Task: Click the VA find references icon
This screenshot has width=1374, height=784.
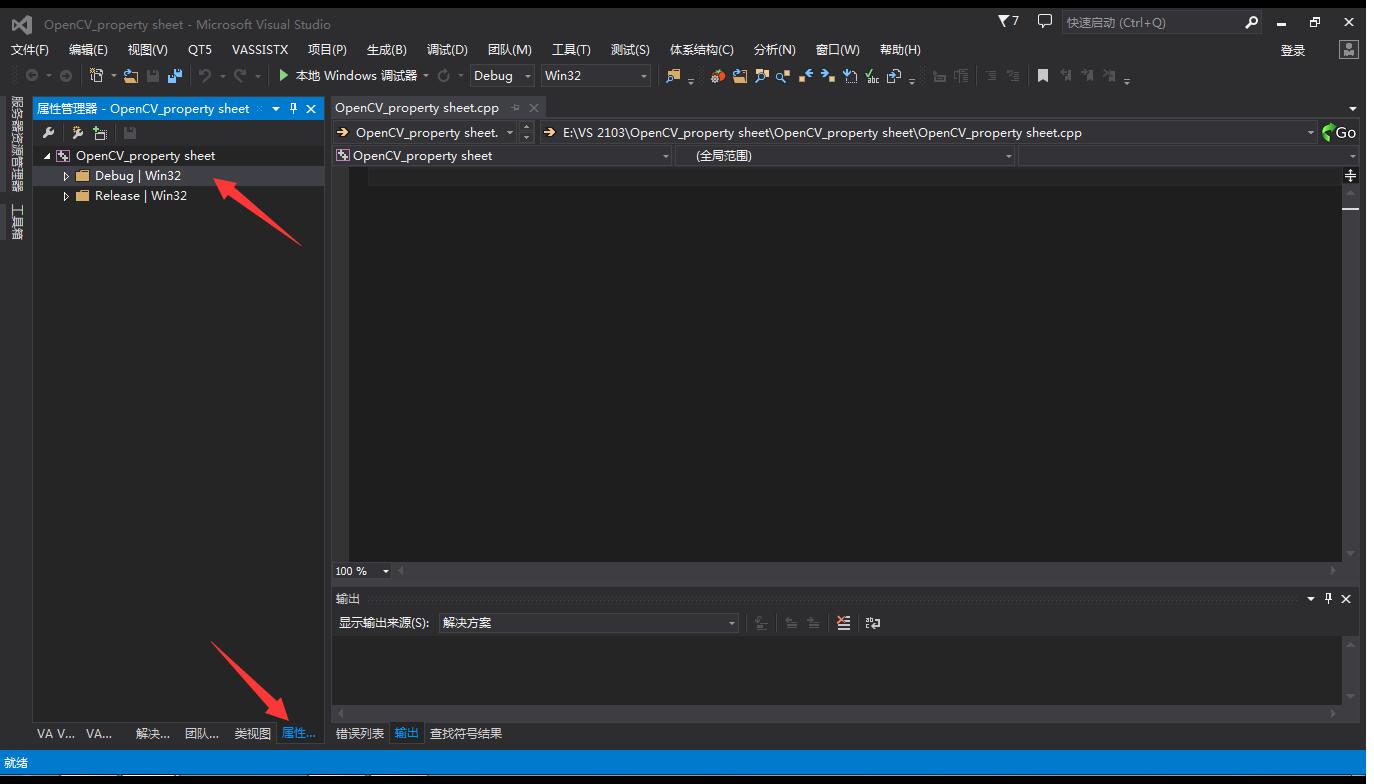Action: point(783,75)
